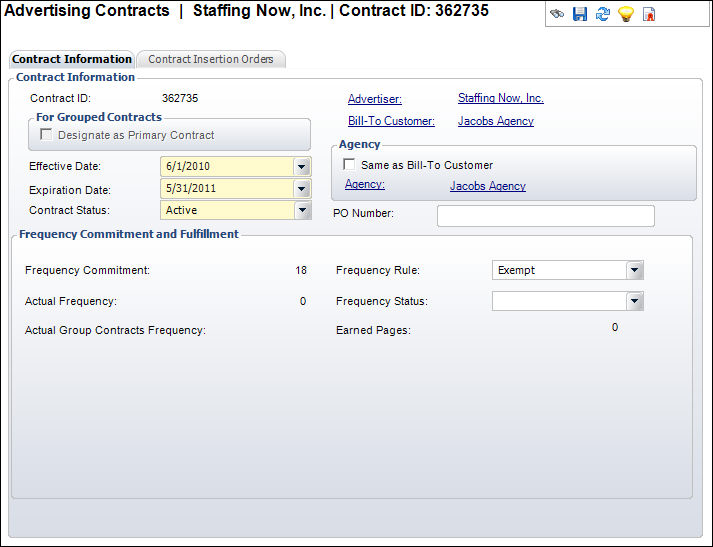Open Jacobs Agency link beside Bill-To Customer
The height and width of the screenshot is (547, 713).
coord(495,121)
